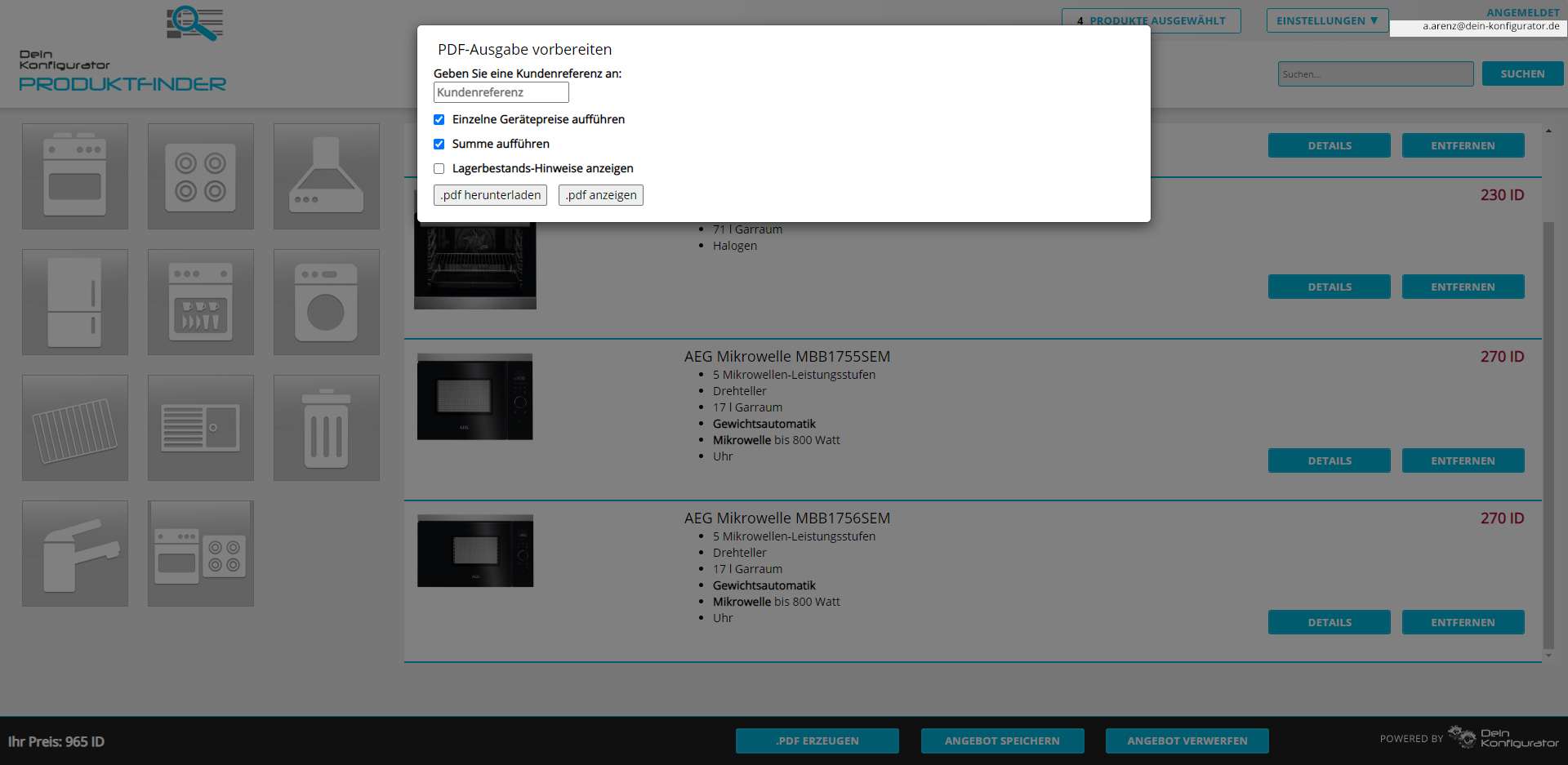Select the kitchen sink category icon

(x=201, y=428)
